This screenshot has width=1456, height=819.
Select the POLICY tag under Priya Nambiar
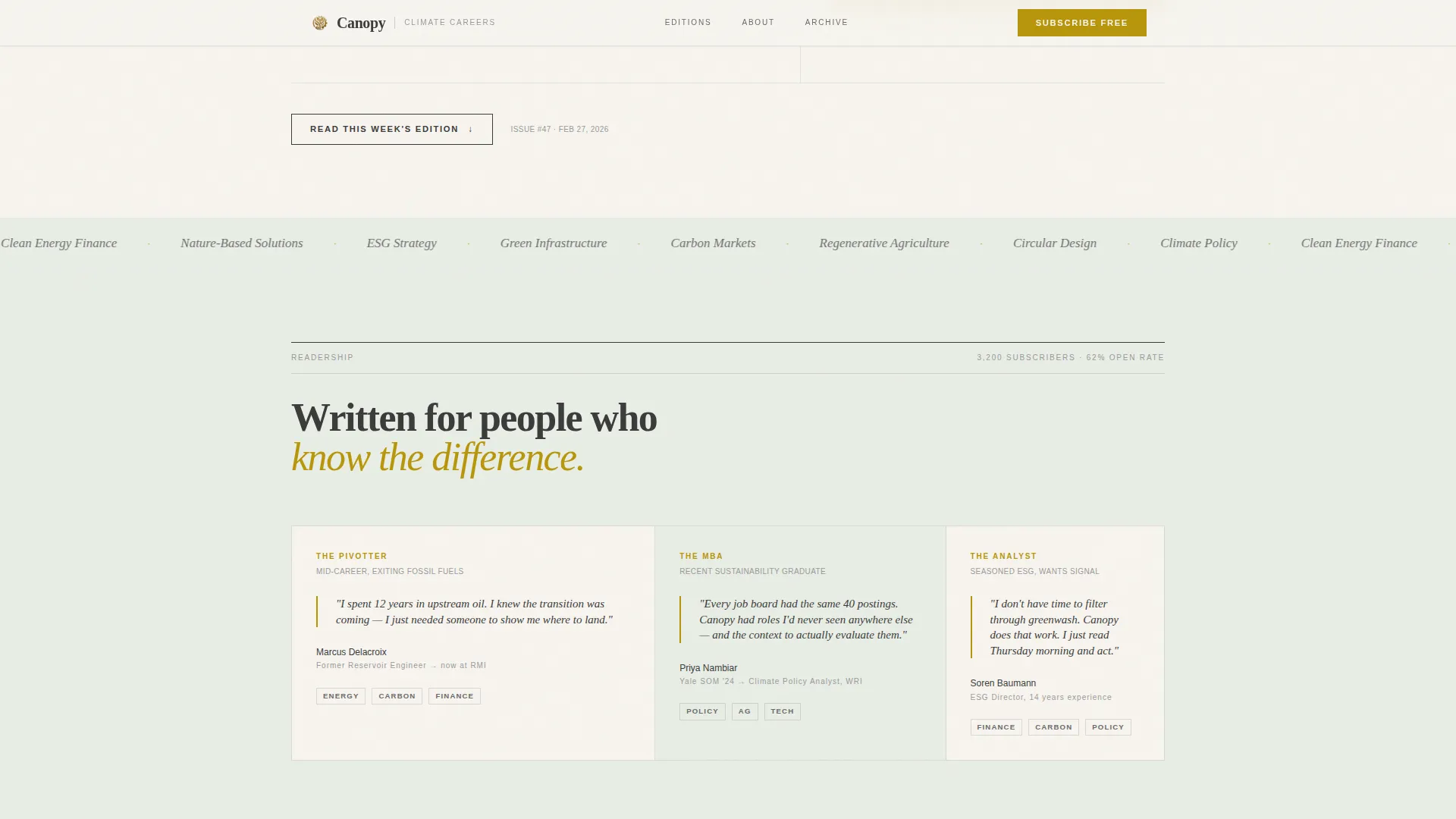pos(702,711)
